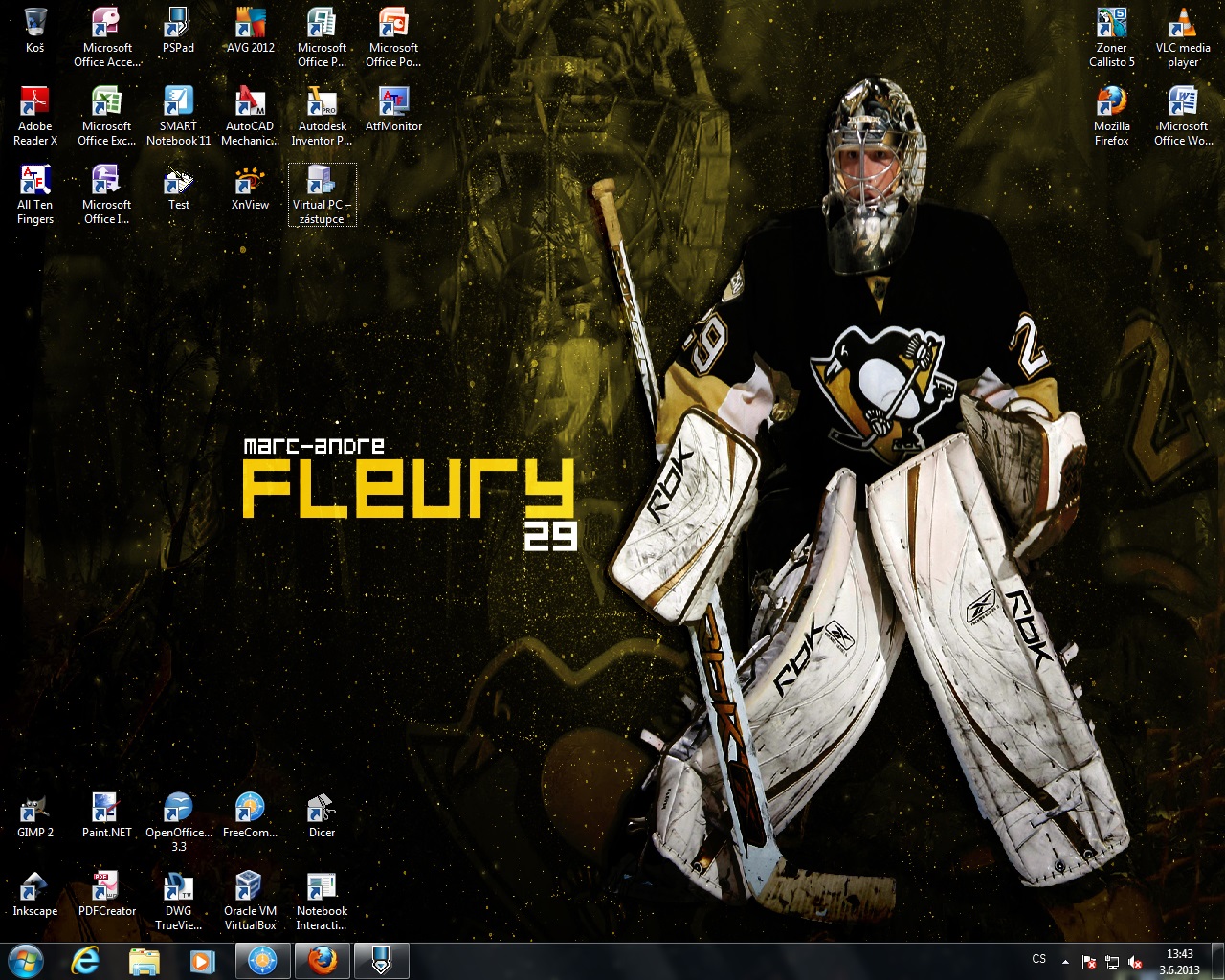Open the Windows Start menu
1225x980 pixels.
click(x=25, y=961)
